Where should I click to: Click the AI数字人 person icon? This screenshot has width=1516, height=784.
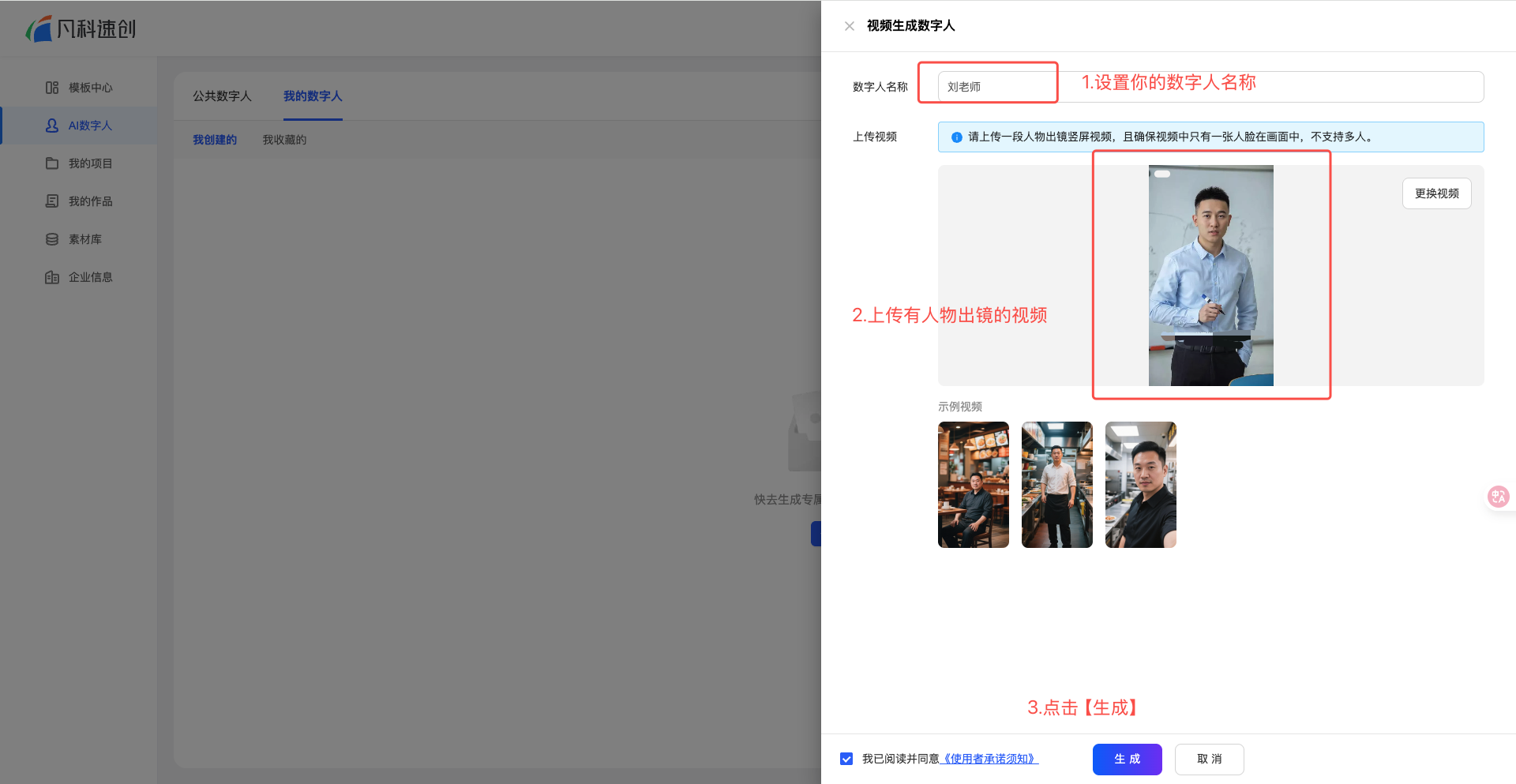(52, 126)
